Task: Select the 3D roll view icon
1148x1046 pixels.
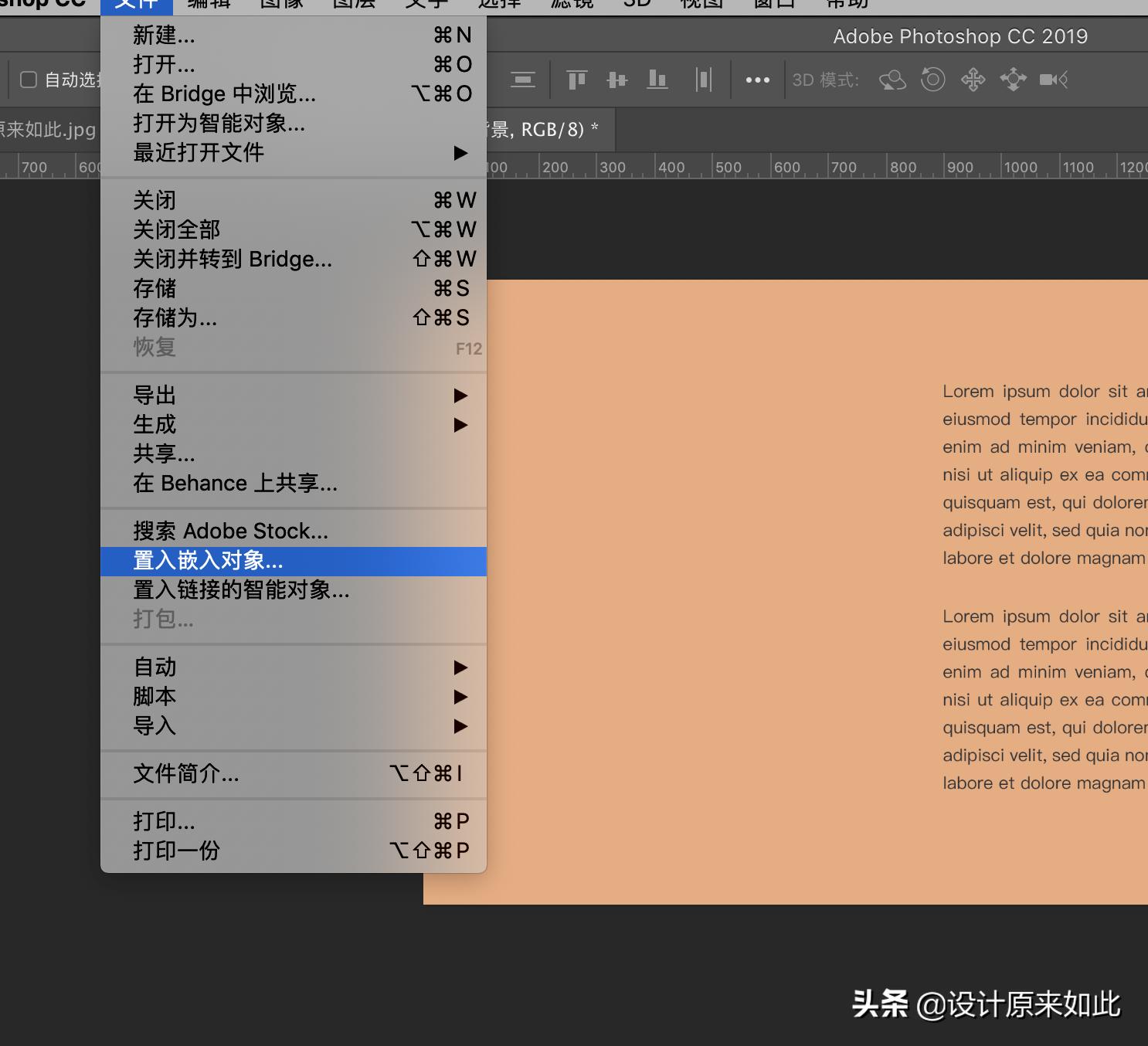Action: pyautogui.click(x=932, y=80)
